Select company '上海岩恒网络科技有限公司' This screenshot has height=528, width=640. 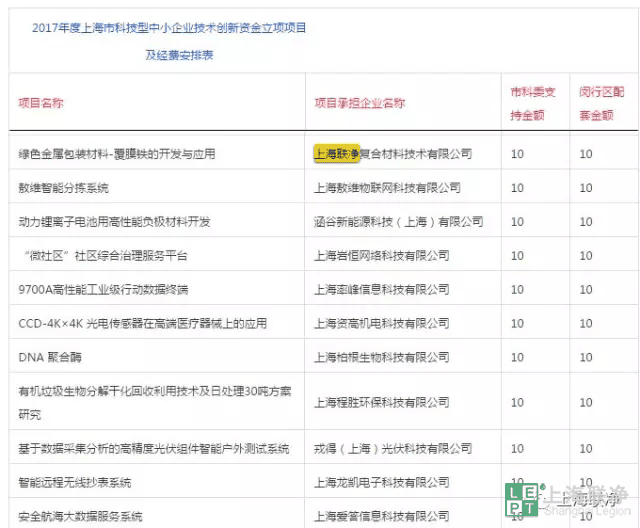[x=382, y=255]
